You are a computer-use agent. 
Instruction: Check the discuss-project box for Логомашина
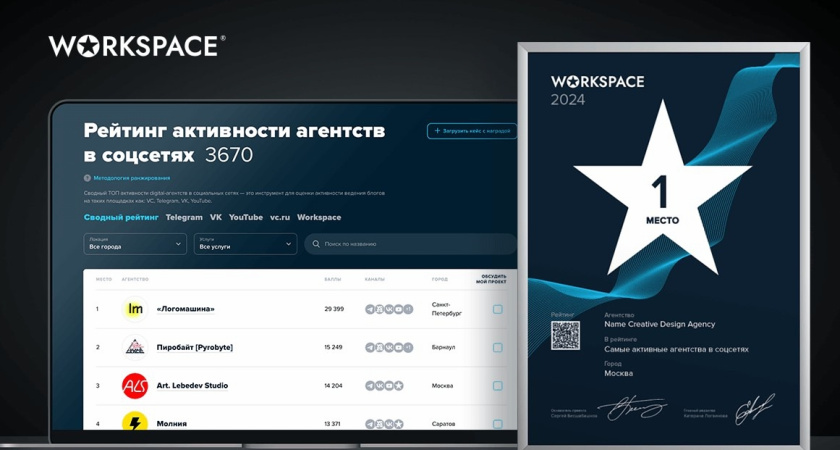pyautogui.click(x=498, y=309)
